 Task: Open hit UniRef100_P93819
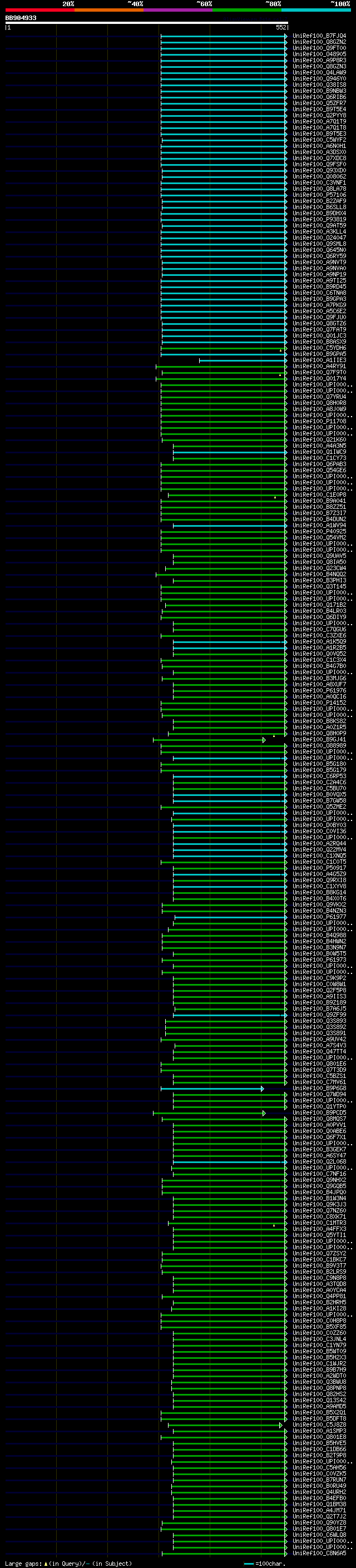[319, 219]
